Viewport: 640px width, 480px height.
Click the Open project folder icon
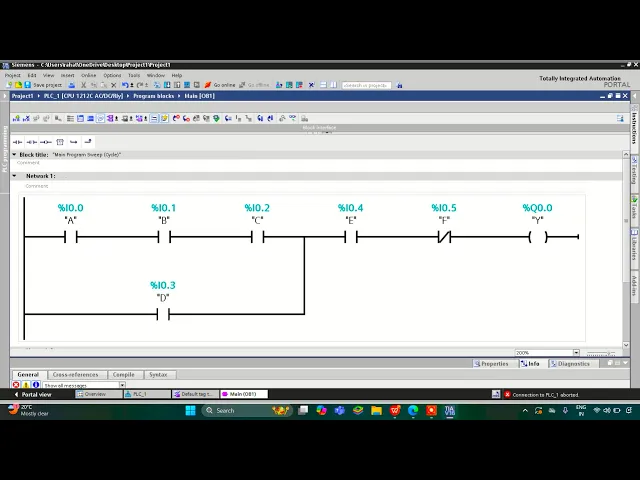18,85
